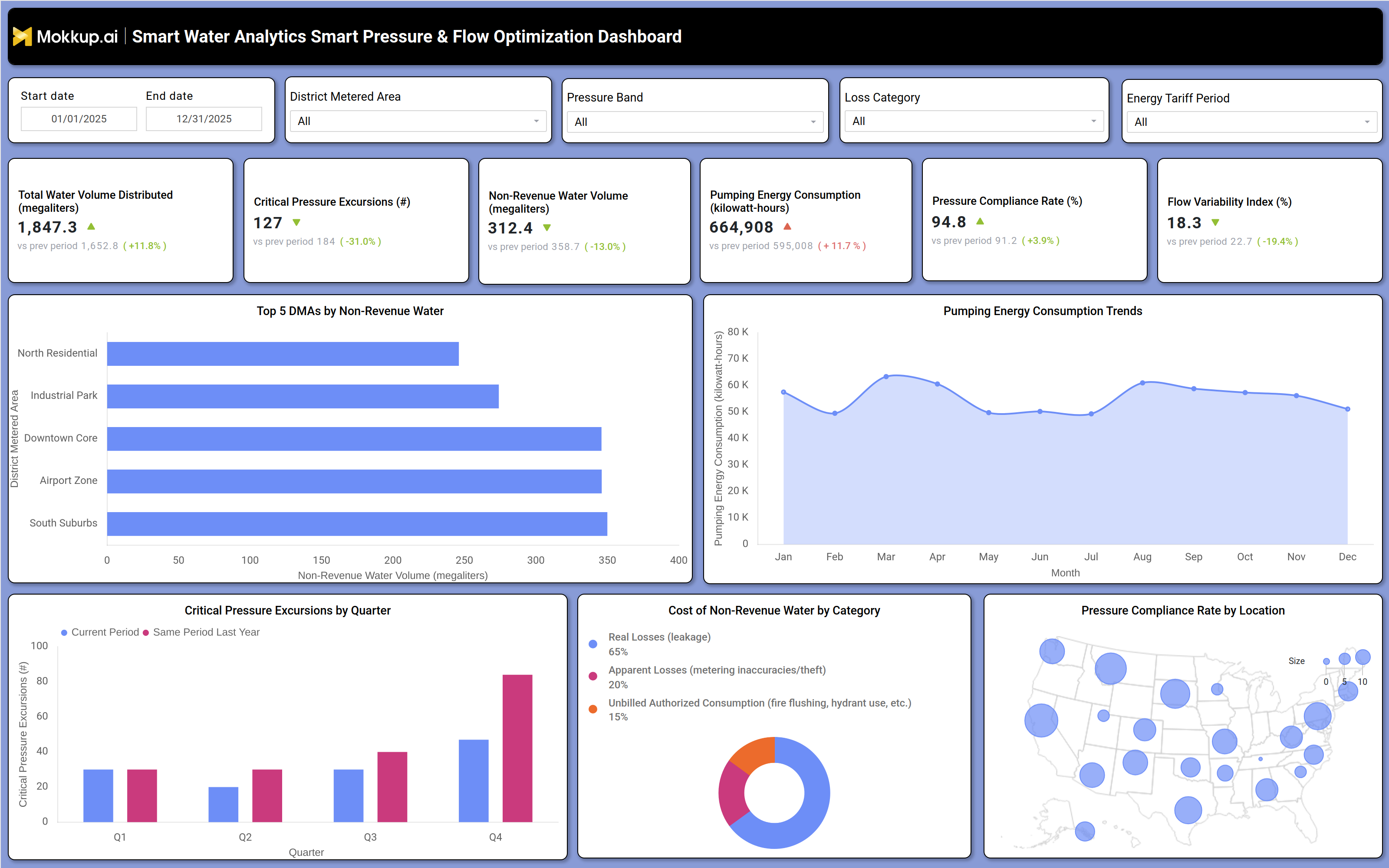Click 'Pressure Compliance Rate by Location' title
This screenshot has width=1389, height=868.
click(1182, 611)
